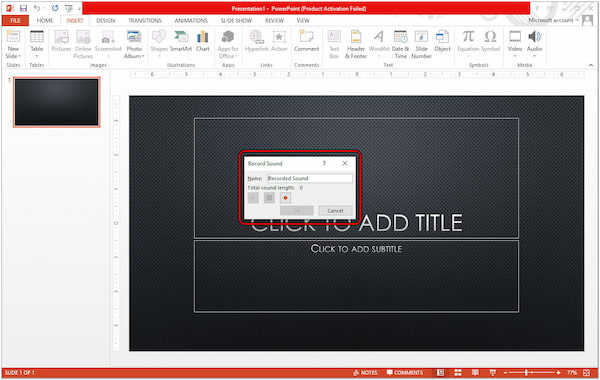600x380 pixels.
Task: Click the zoom slider in status bar
Action: coord(527,373)
